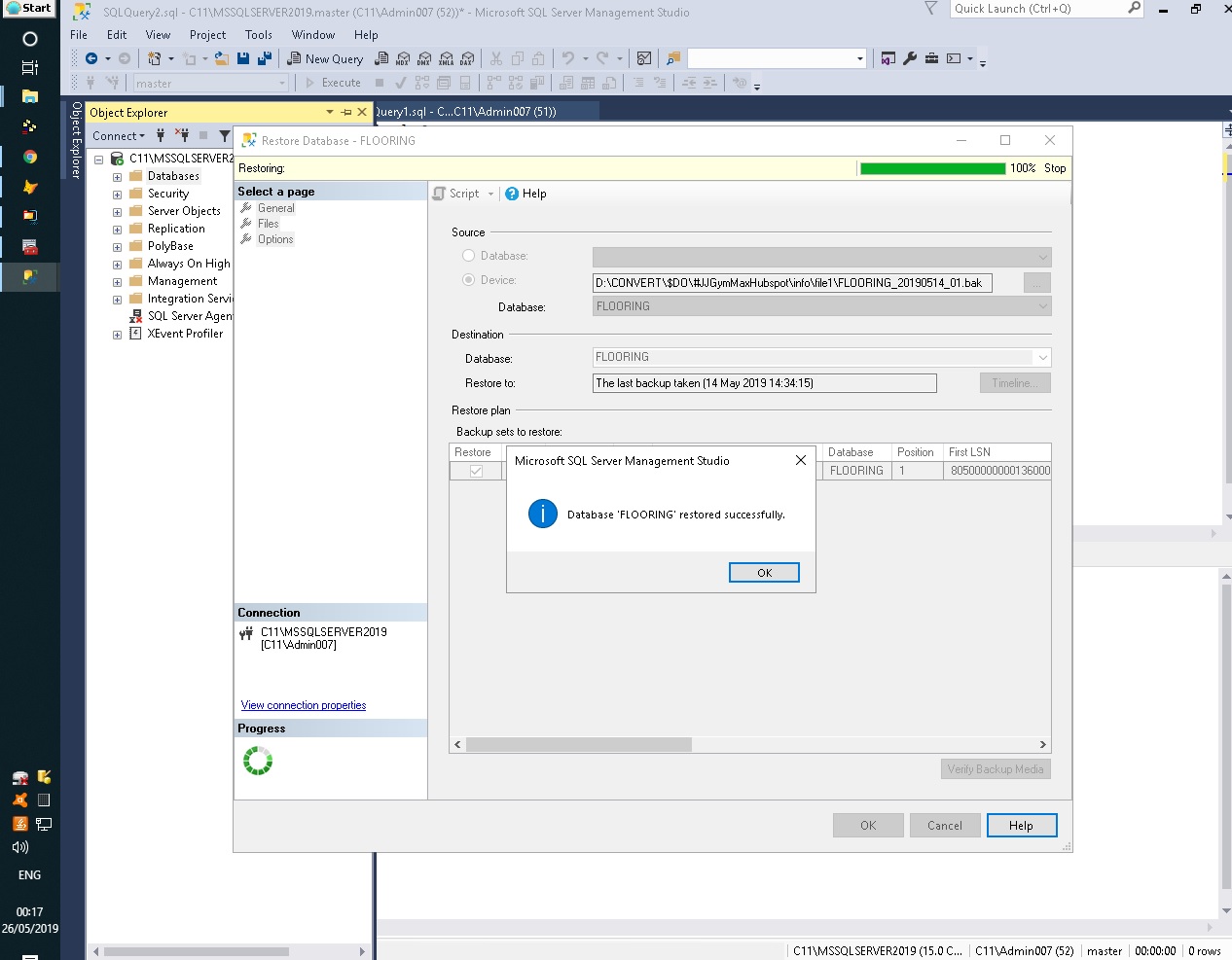Viewport: 1232px width, 960px height.
Task: Select the Device source radio button
Action: (x=469, y=280)
